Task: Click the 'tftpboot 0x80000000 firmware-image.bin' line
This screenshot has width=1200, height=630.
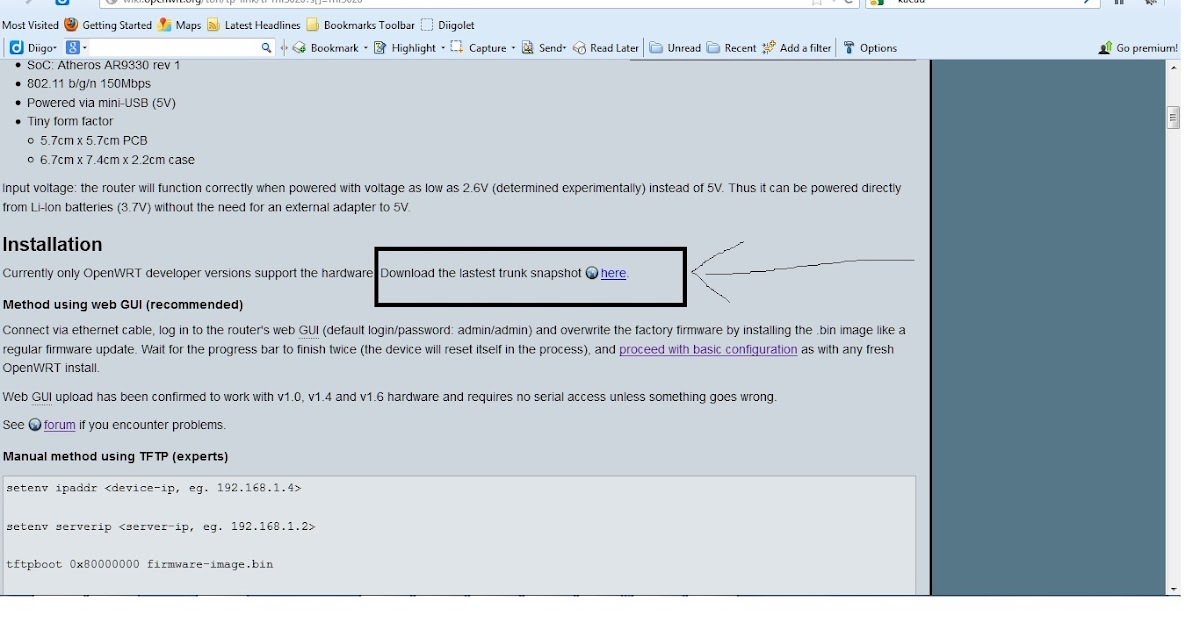Action: tap(140, 564)
